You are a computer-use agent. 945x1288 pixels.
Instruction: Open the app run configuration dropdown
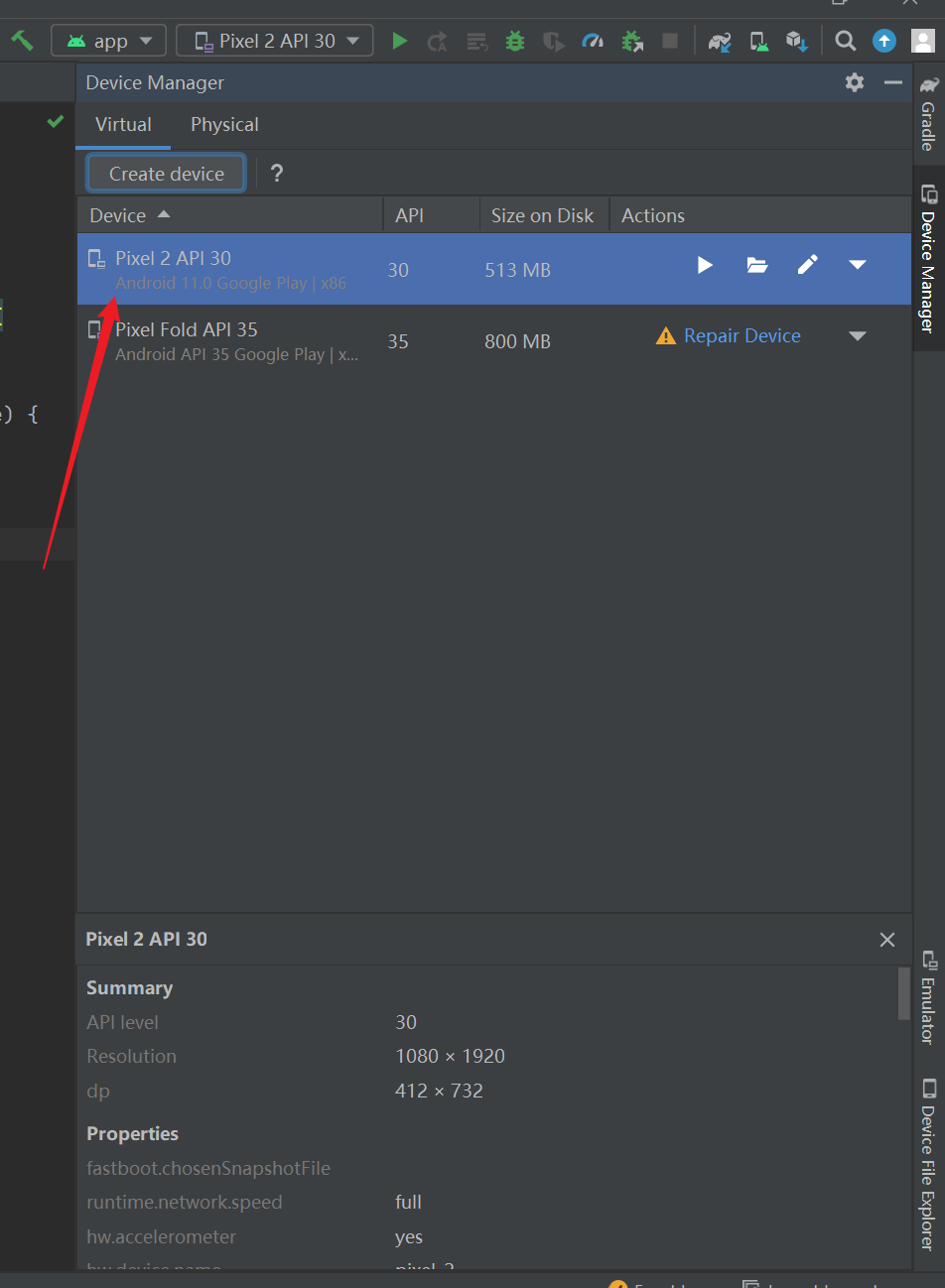coord(109,41)
